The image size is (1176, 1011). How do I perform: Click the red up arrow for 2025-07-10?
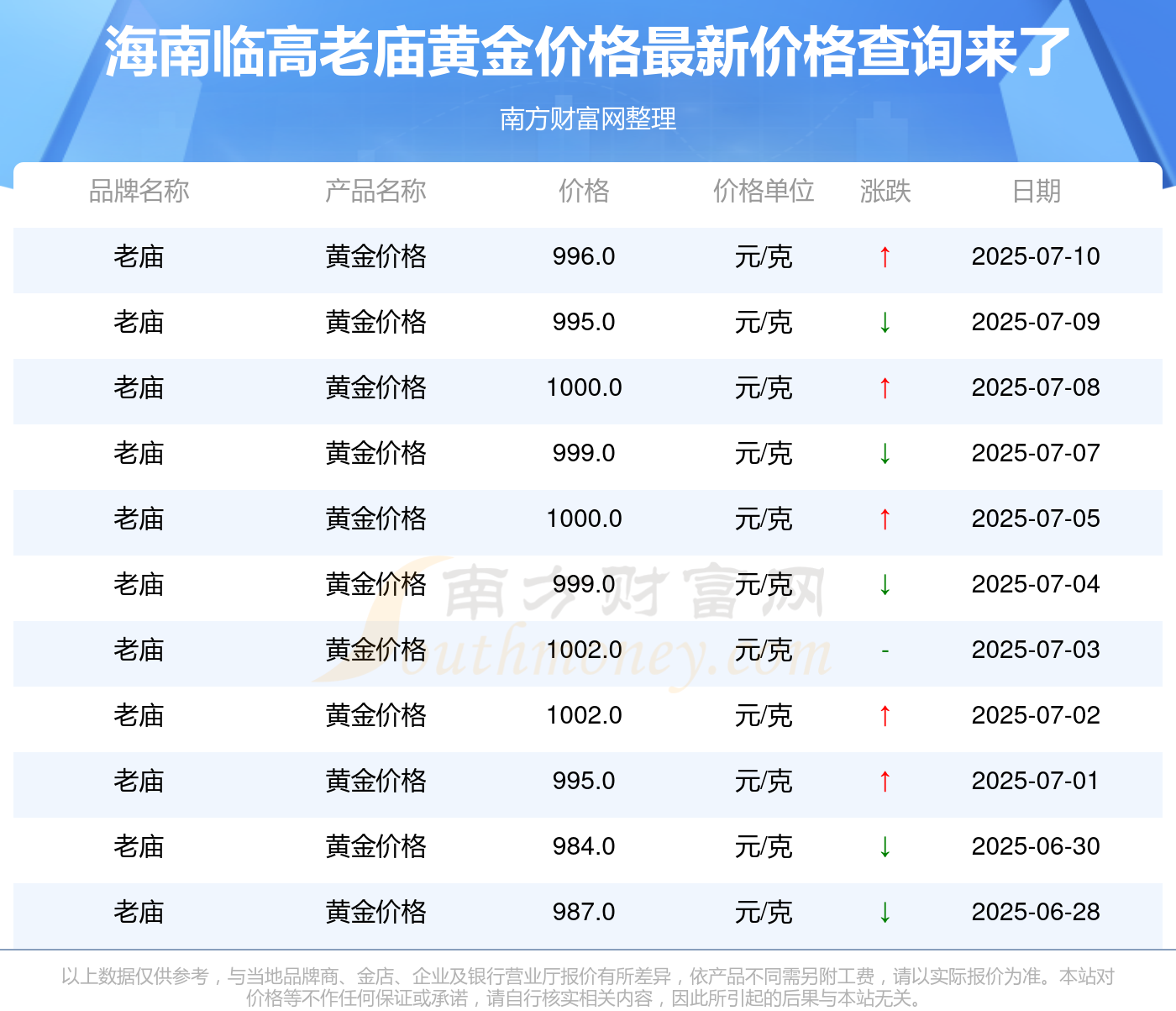coord(885,256)
